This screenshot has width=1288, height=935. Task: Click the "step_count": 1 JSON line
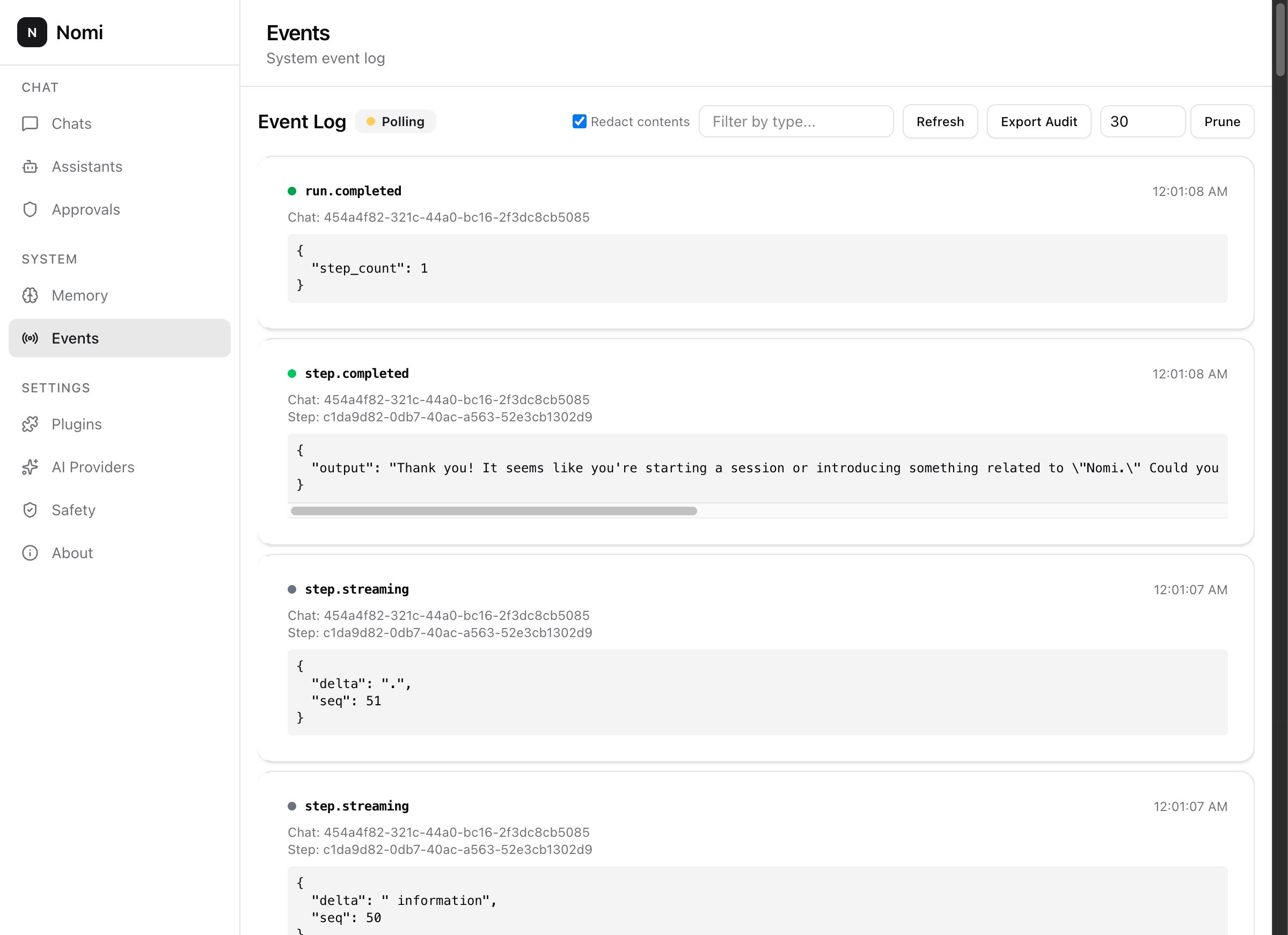(x=370, y=269)
